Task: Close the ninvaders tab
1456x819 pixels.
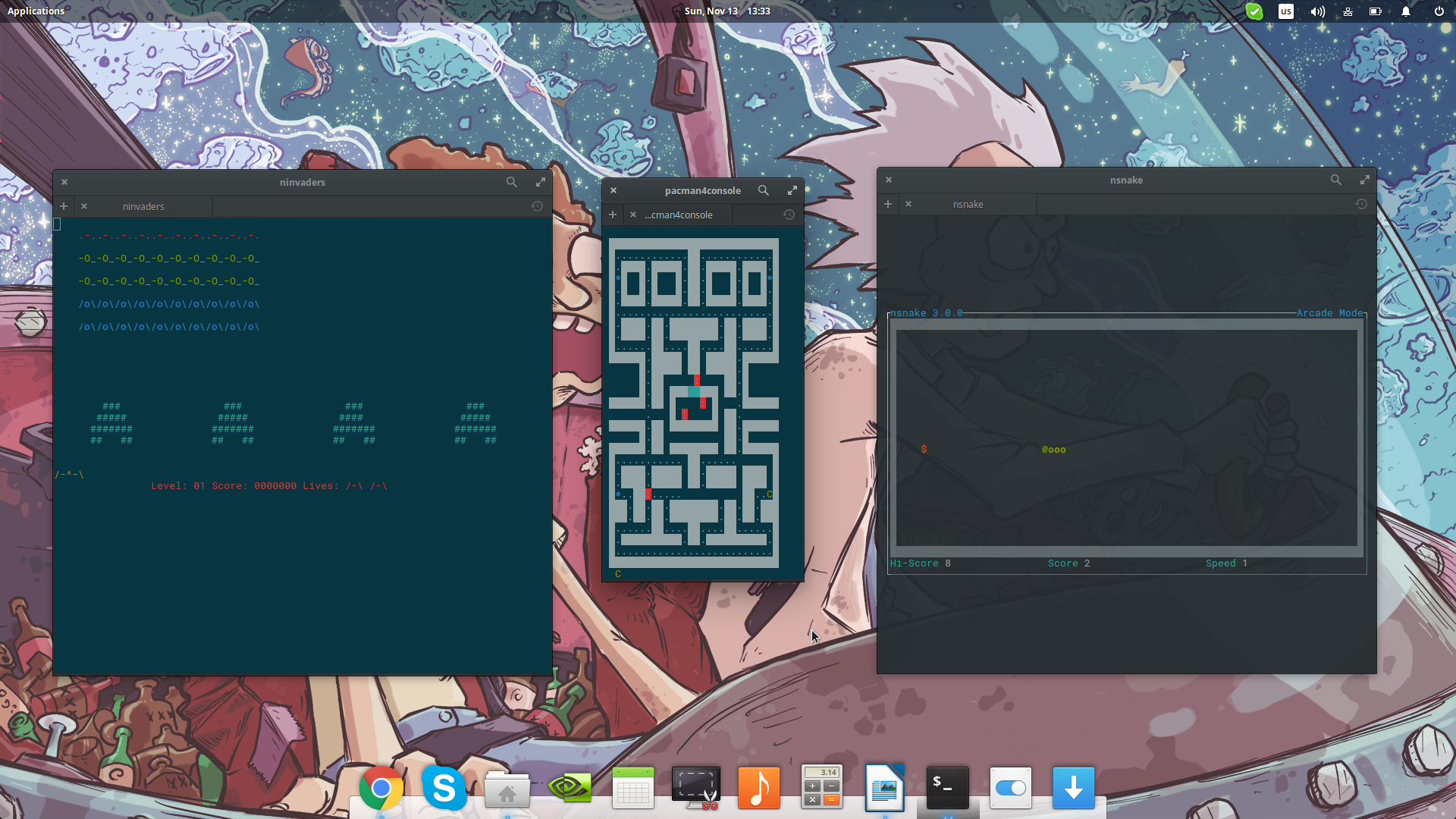Action: point(84,206)
